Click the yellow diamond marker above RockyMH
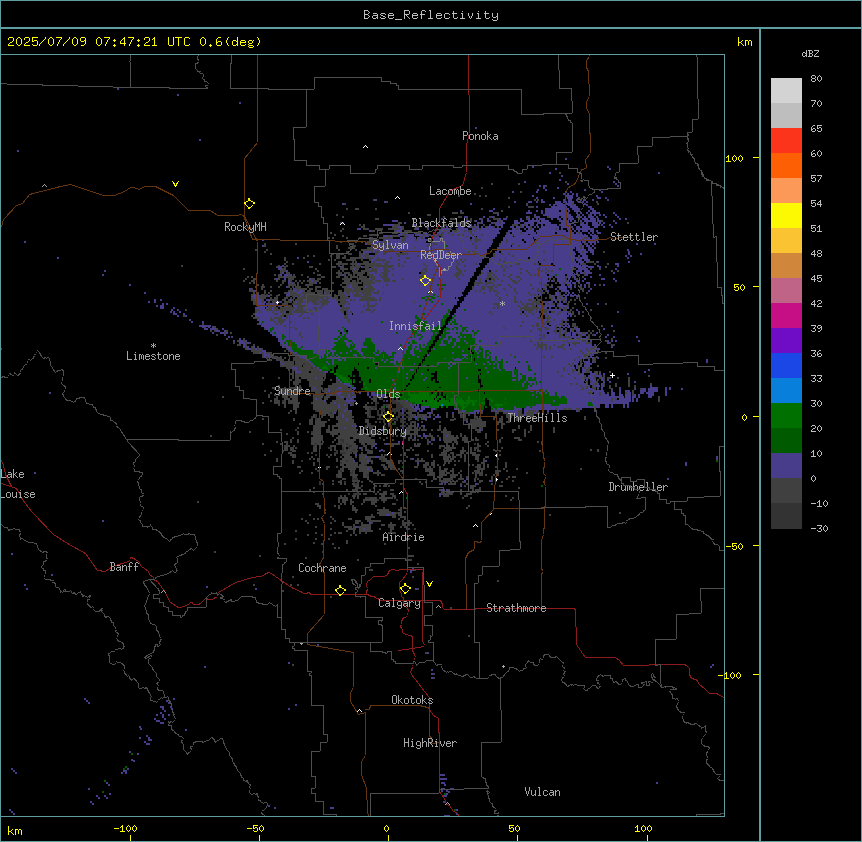This screenshot has width=862, height=842. [x=250, y=203]
